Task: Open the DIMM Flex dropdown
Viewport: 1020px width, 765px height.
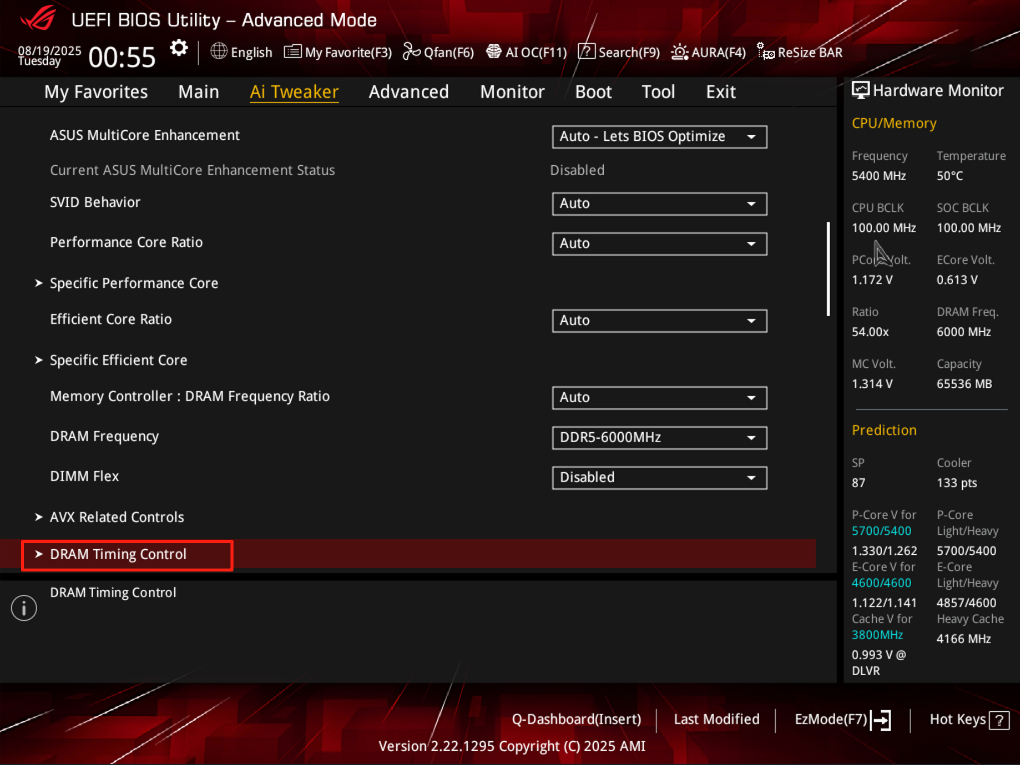Action: (660, 477)
